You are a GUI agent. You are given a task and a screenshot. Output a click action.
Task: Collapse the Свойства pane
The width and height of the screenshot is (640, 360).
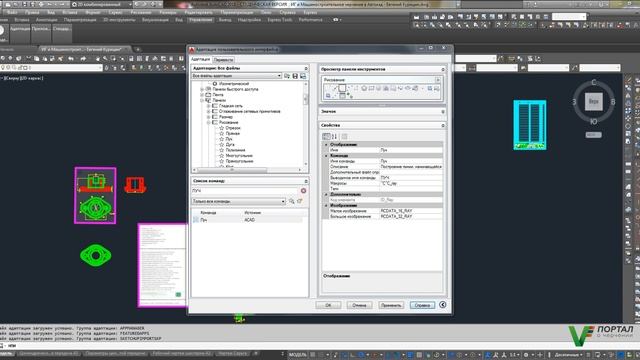click(x=443, y=125)
